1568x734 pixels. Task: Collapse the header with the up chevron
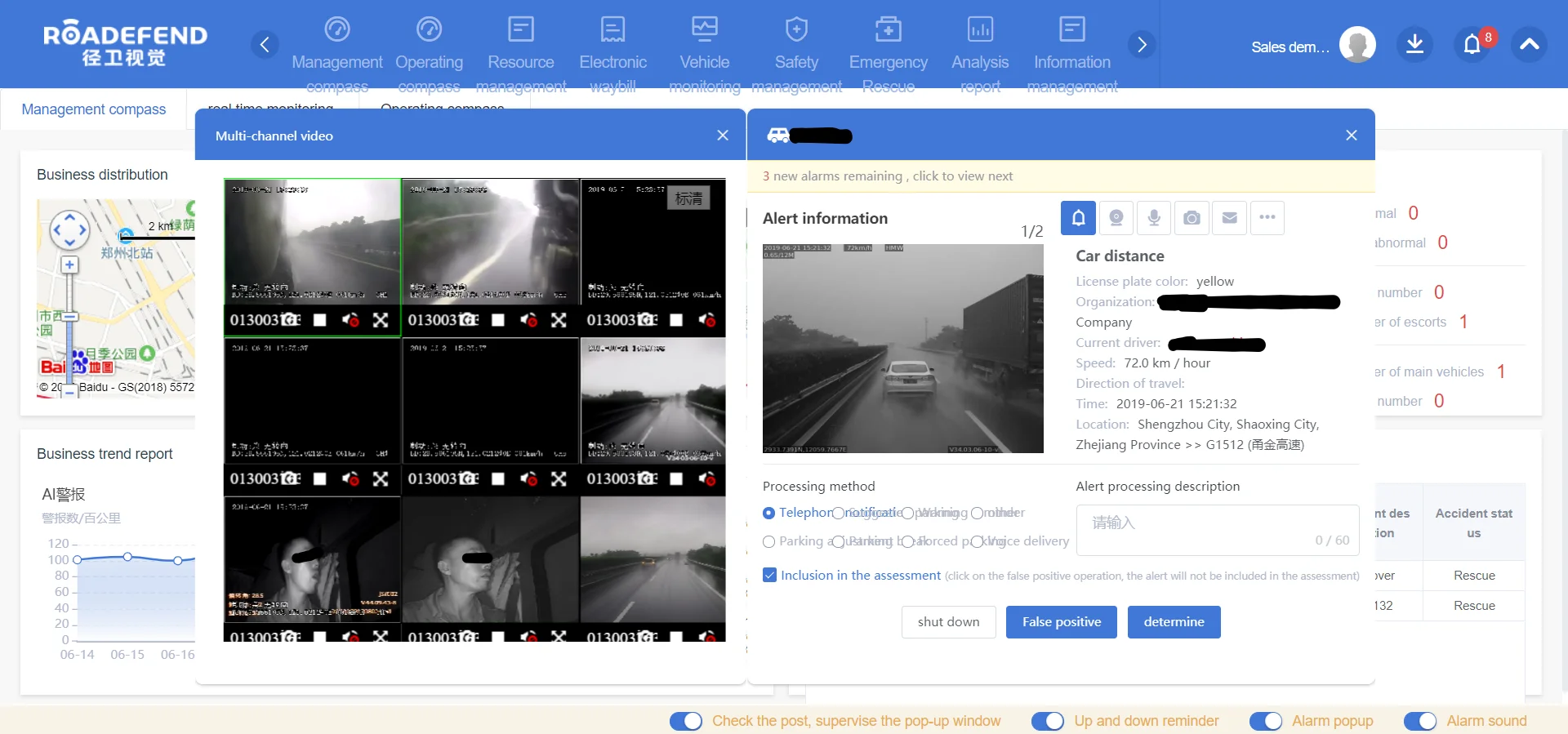coord(1530,45)
